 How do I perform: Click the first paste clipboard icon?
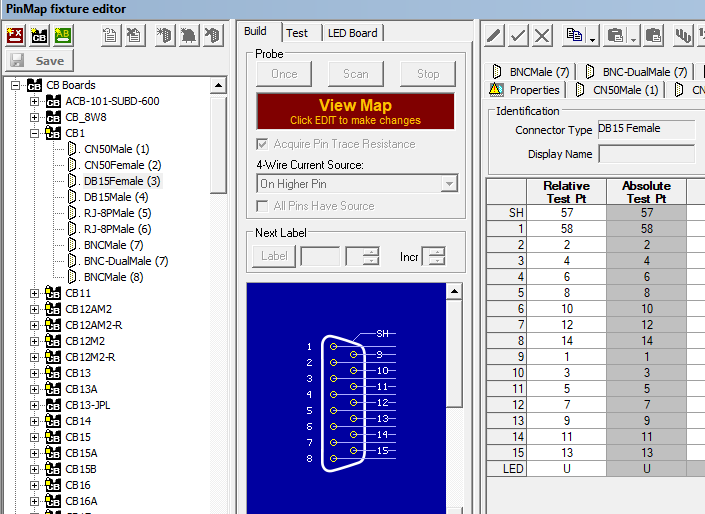[x=616, y=36]
